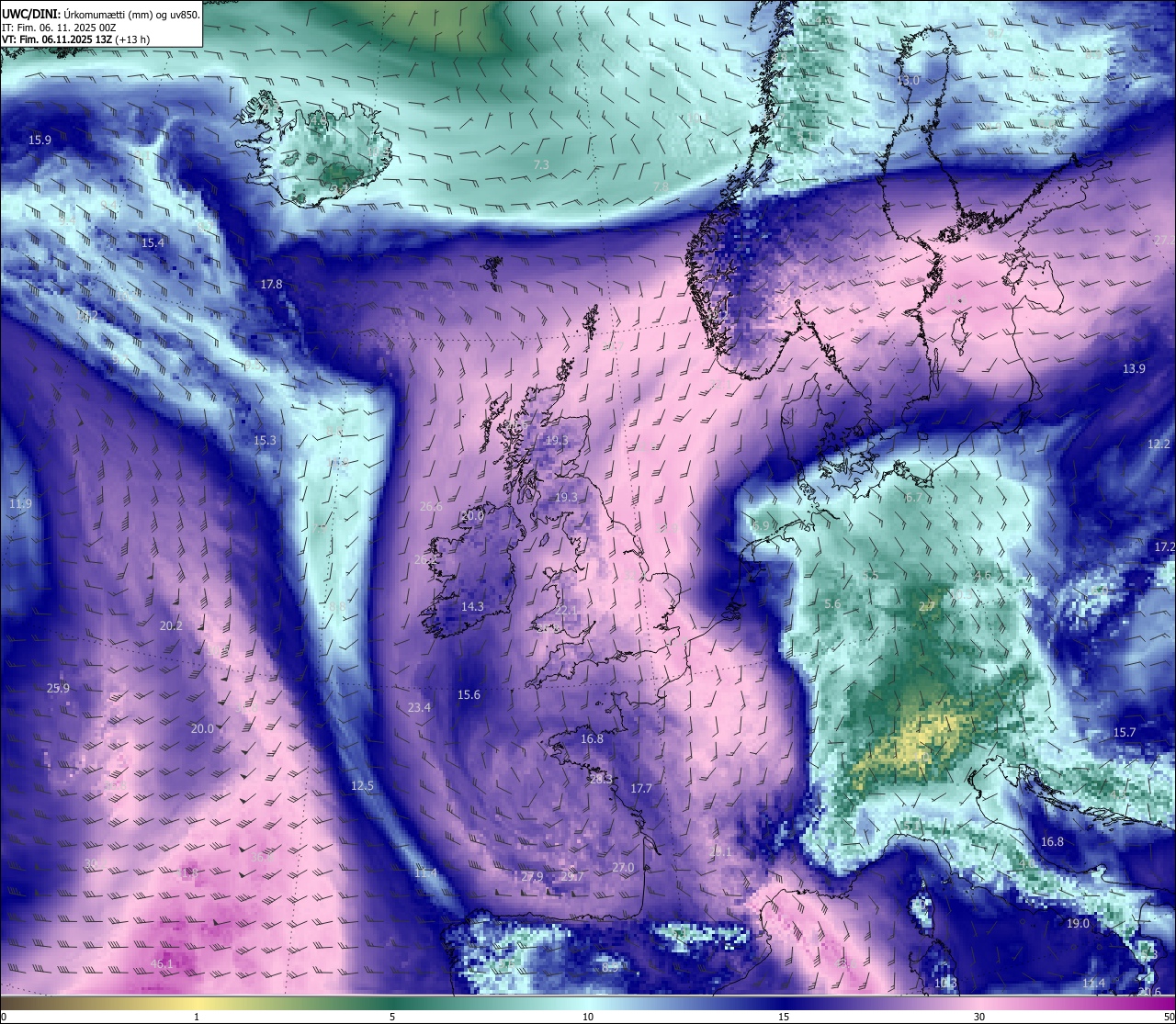Viewport: 1176px width, 1024px height.
Task: Click the 15.6 map value label
Action: 469,695
